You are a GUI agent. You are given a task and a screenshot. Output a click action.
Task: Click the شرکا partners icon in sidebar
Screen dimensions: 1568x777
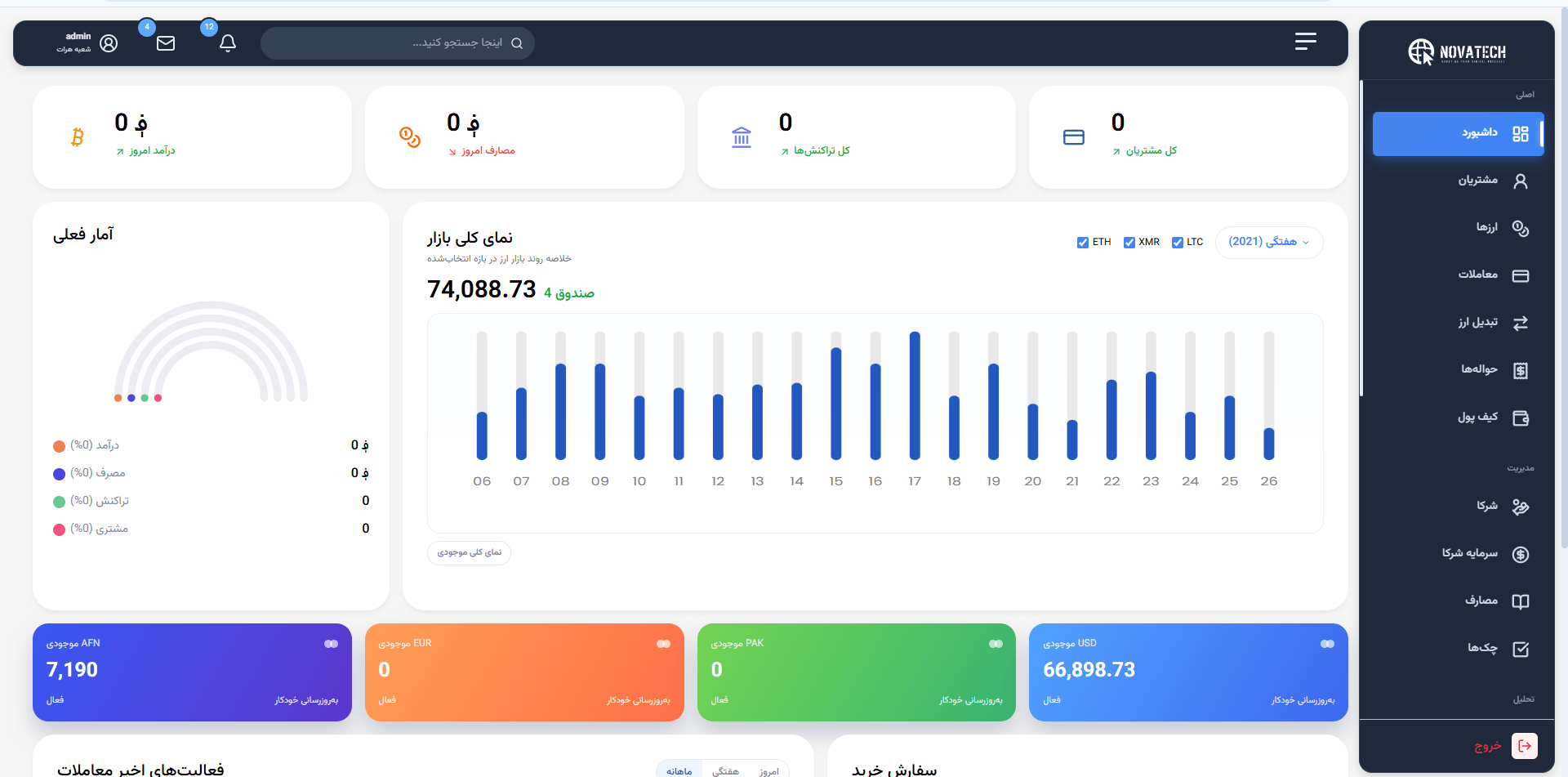pyautogui.click(x=1521, y=507)
